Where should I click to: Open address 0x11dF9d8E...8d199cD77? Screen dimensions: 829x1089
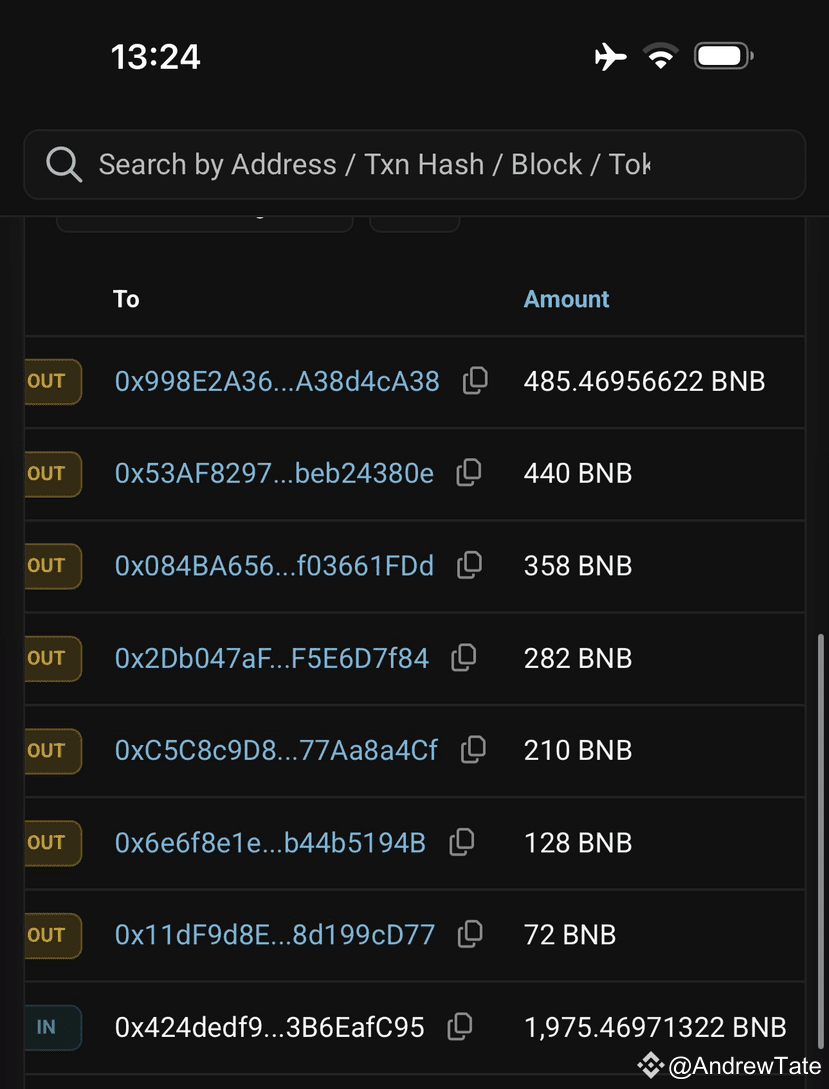275,936
